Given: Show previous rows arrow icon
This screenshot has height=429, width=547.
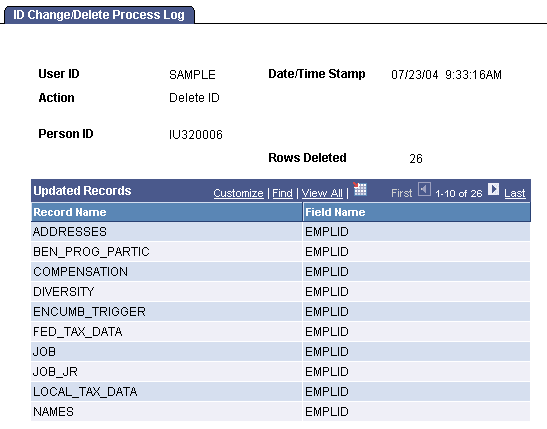Looking at the screenshot, I should tap(424, 189).
